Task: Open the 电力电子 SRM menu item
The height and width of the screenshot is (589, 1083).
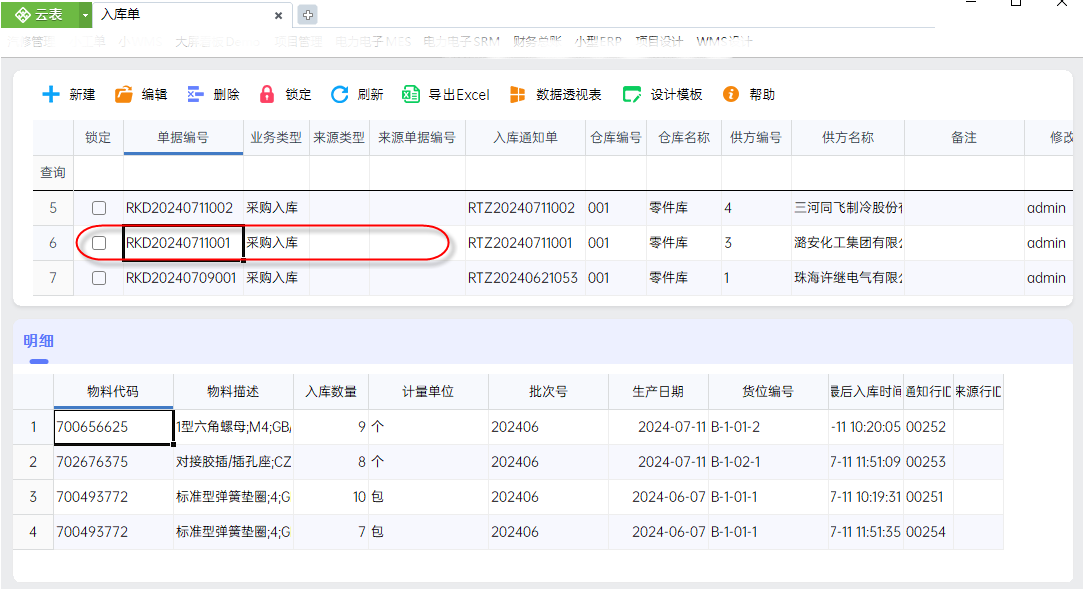Action: click(461, 41)
